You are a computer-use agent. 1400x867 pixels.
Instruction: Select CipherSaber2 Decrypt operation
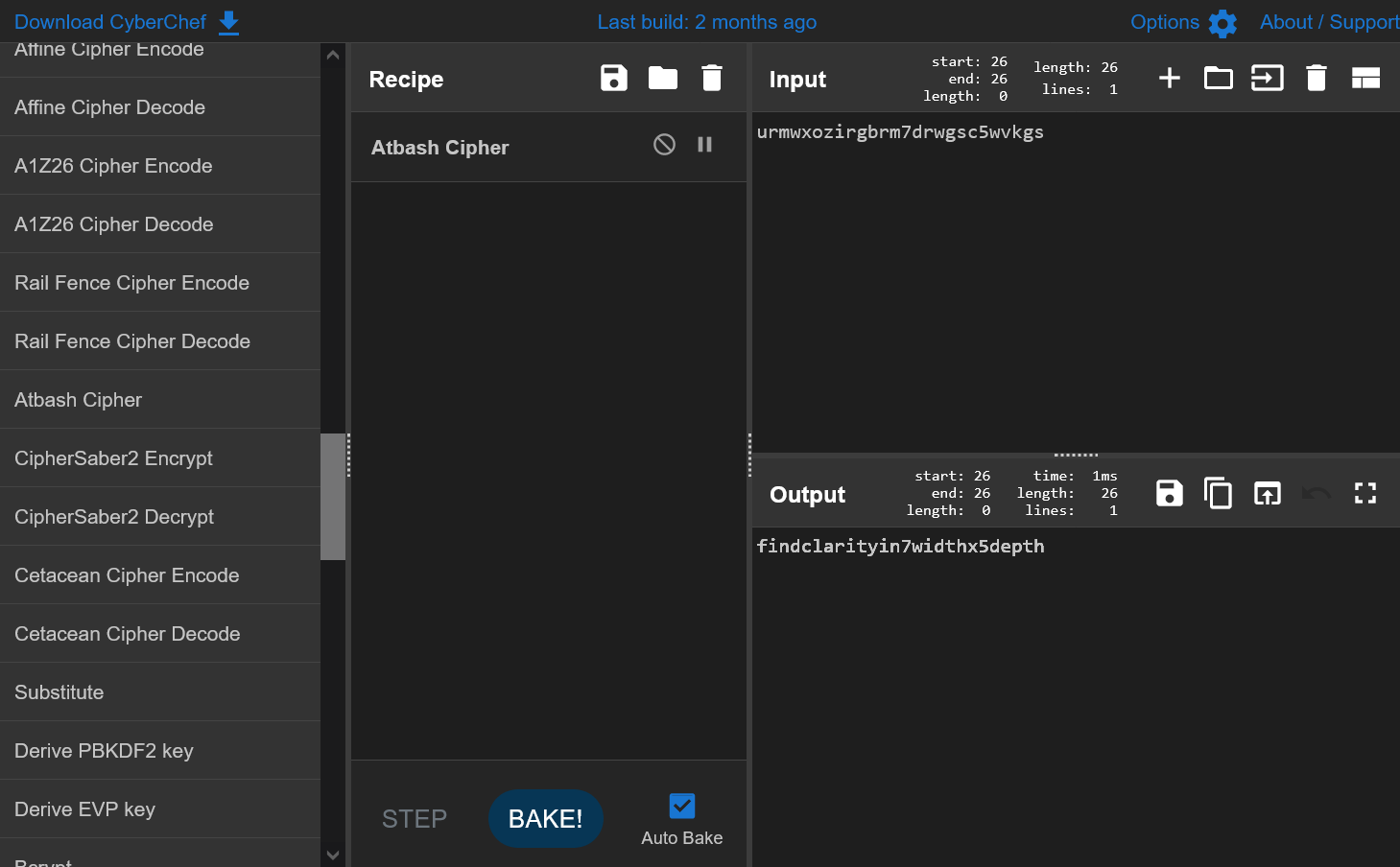tap(160, 517)
